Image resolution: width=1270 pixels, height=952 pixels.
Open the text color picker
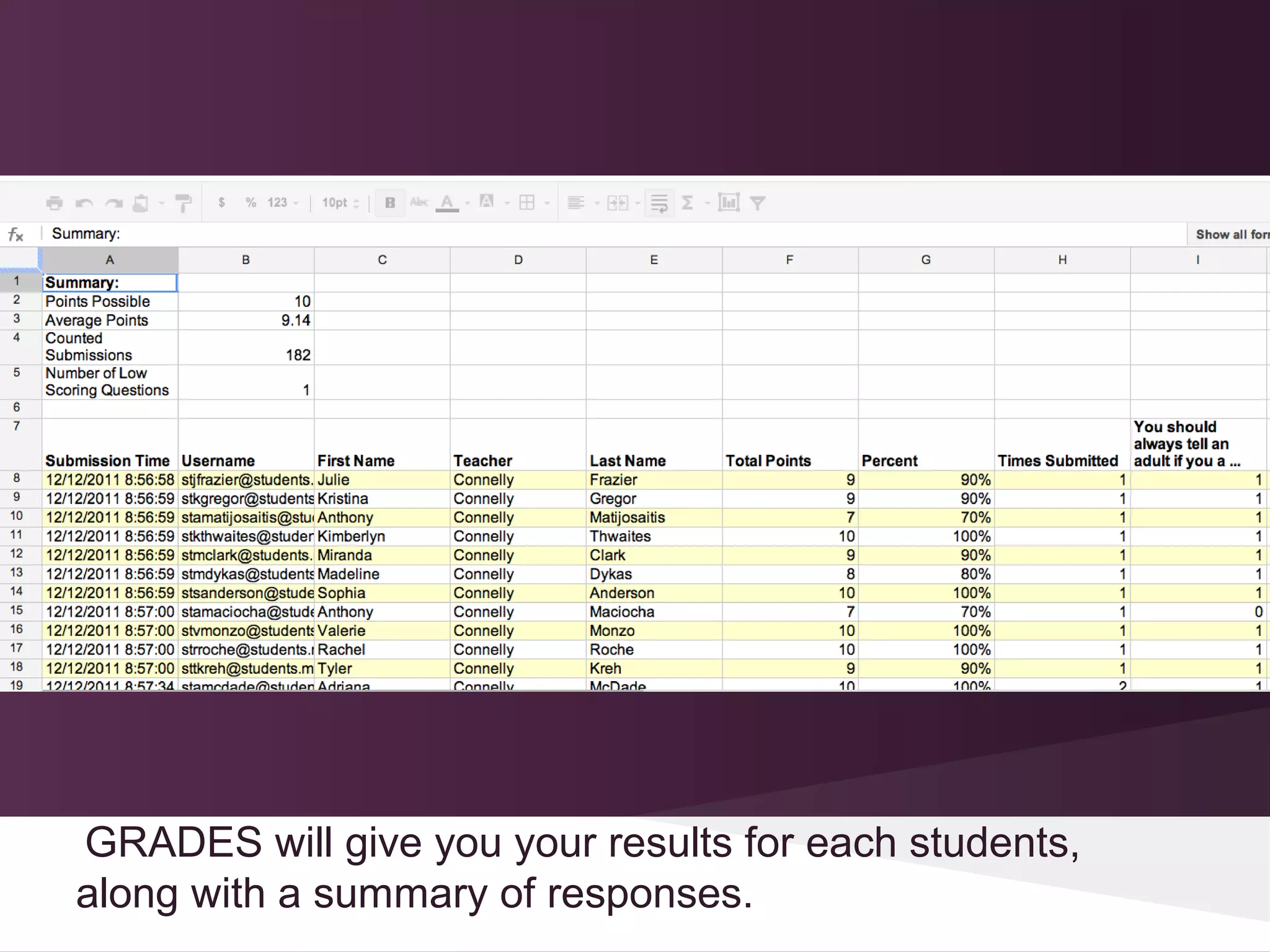447,203
